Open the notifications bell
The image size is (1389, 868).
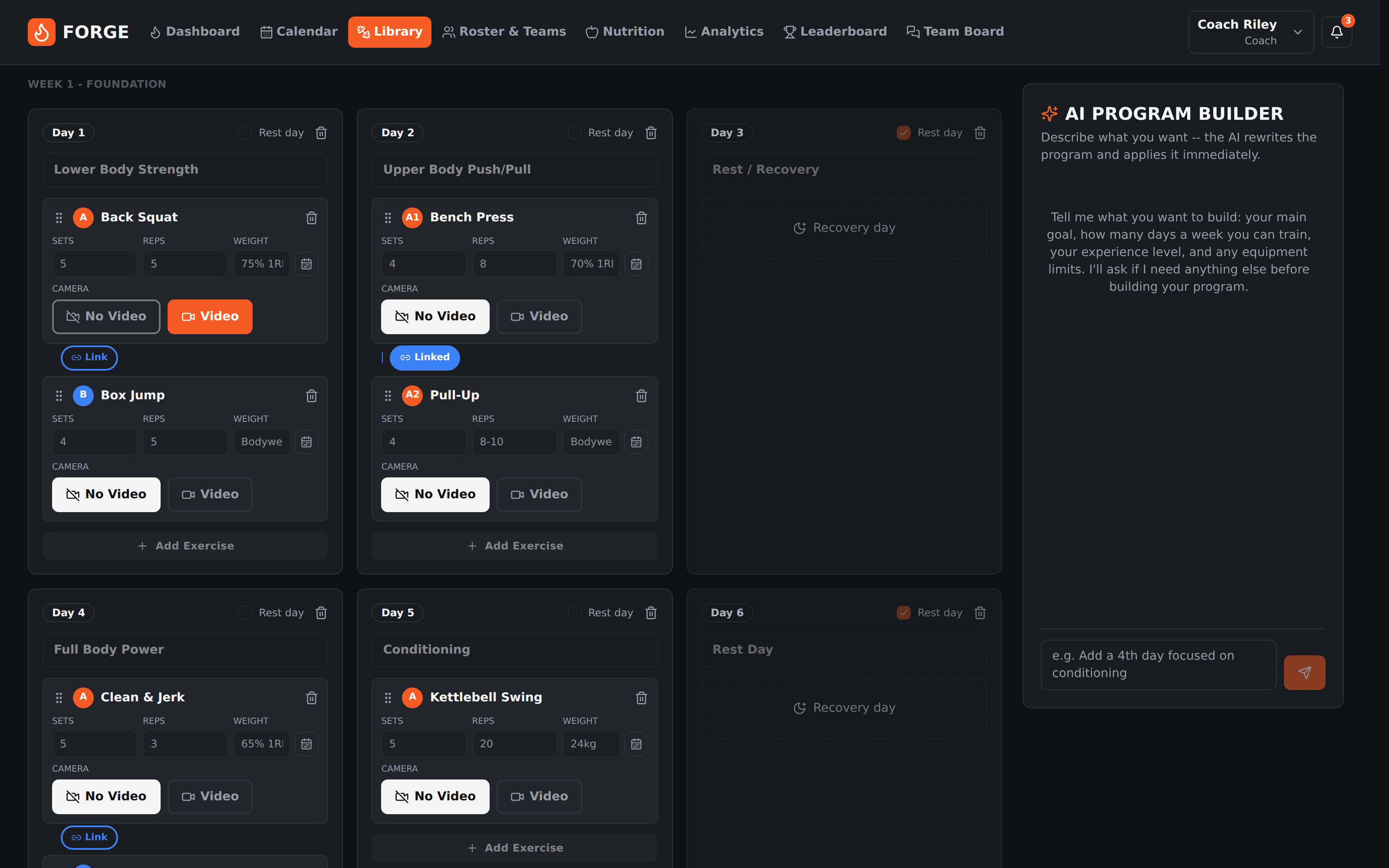tap(1336, 32)
